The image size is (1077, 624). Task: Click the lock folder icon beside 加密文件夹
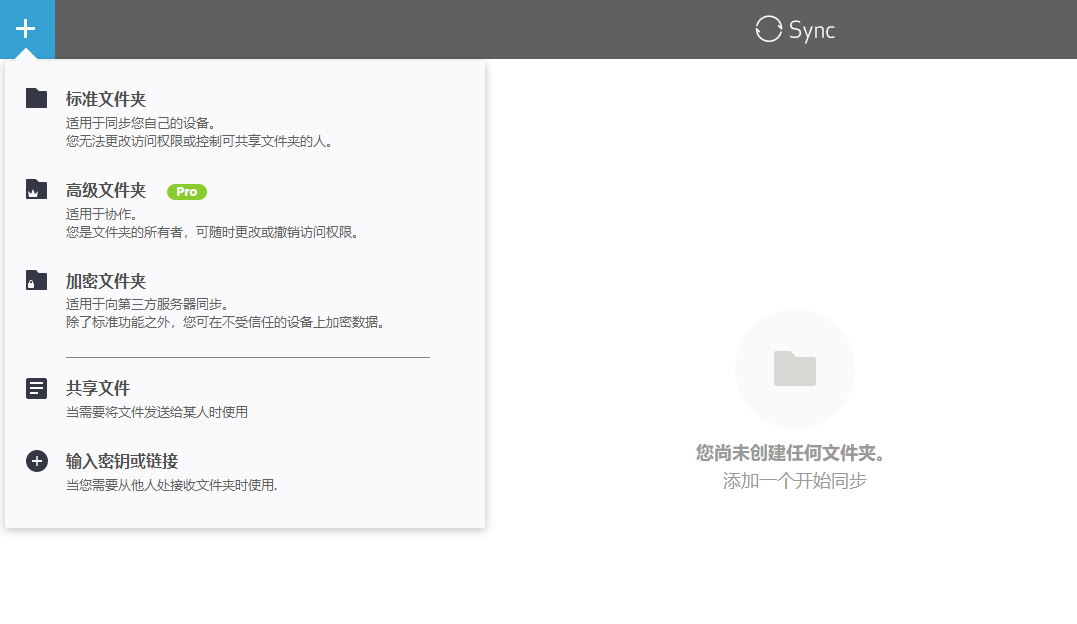[x=36, y=280]
